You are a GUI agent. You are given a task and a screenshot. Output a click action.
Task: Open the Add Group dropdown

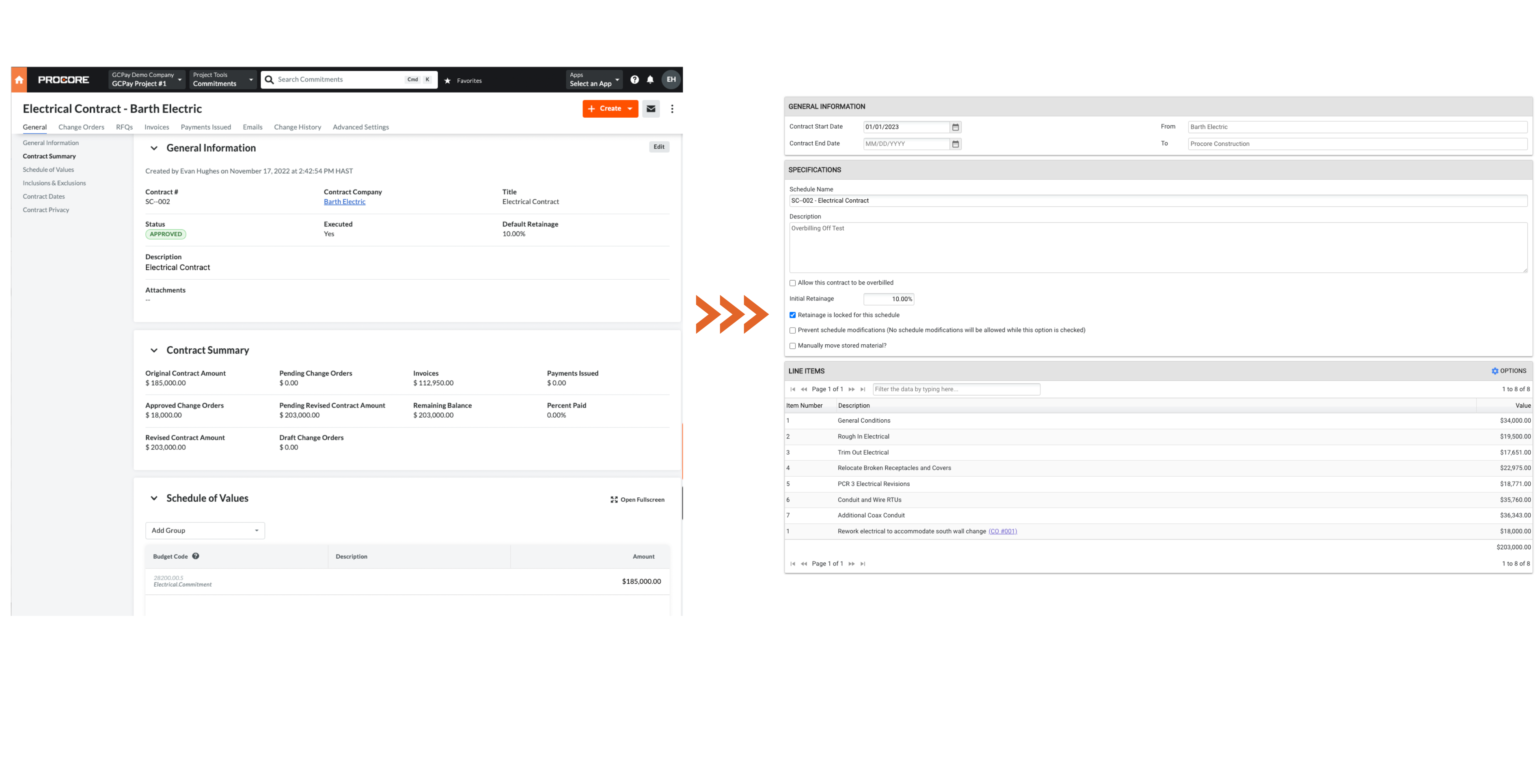[205, 530]
